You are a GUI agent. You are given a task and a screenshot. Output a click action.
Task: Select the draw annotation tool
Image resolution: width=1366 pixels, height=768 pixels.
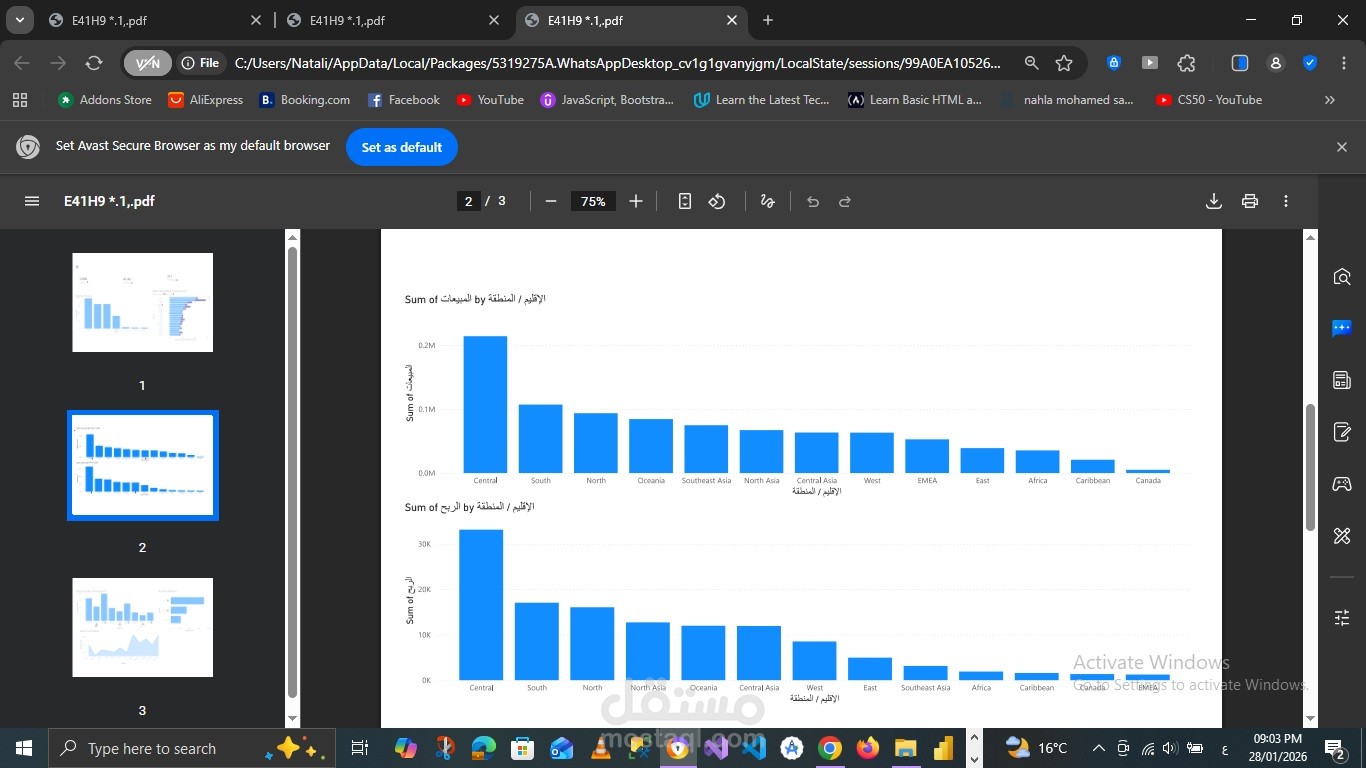tap(767, 201)
